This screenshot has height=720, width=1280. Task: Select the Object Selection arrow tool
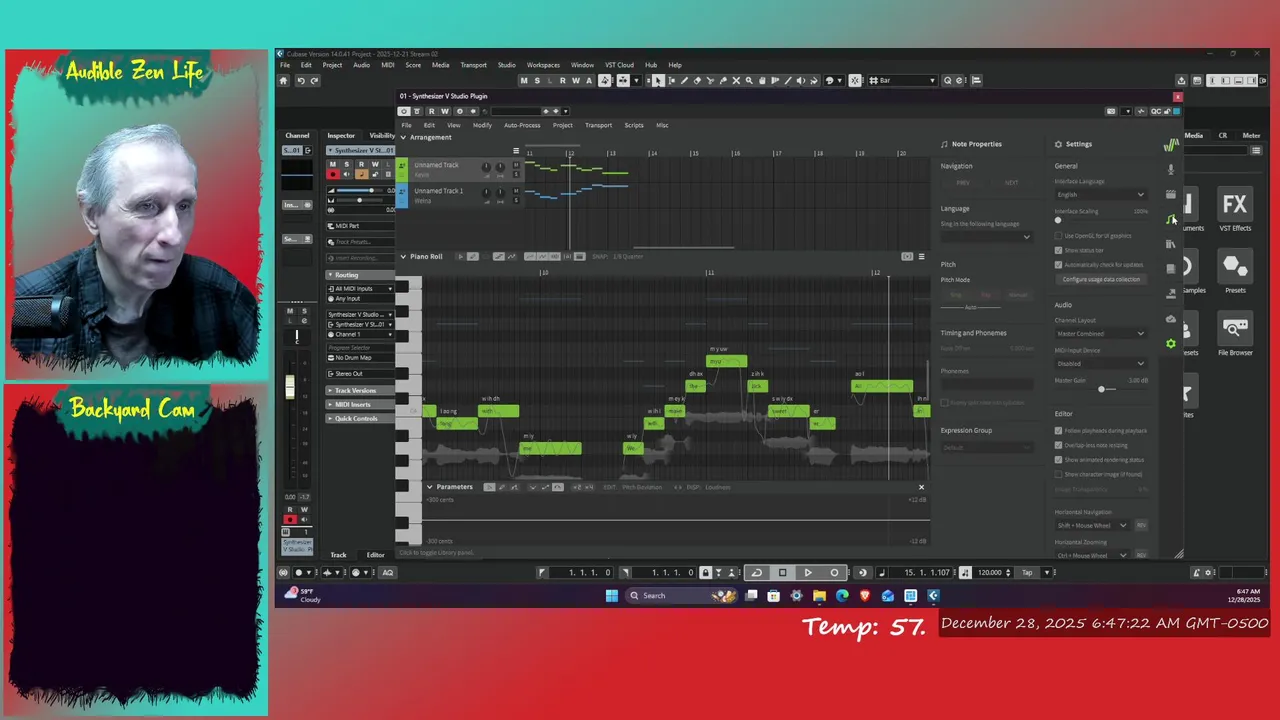coord(658,81)
